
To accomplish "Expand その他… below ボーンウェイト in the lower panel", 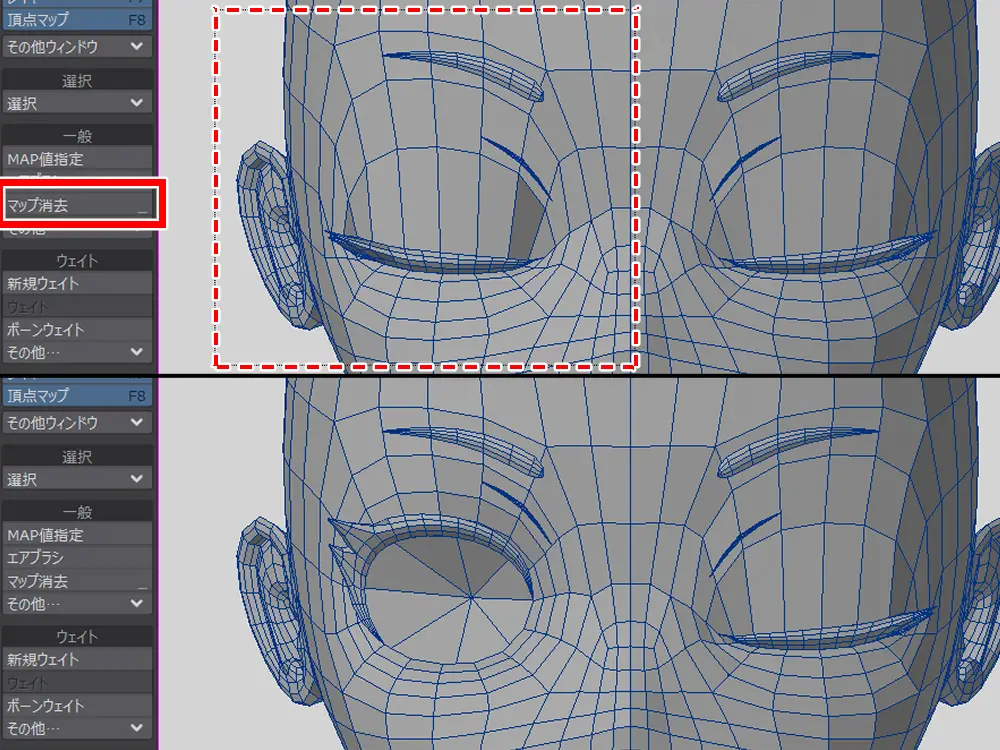I will pyautogui.click(x=78, y=728).
